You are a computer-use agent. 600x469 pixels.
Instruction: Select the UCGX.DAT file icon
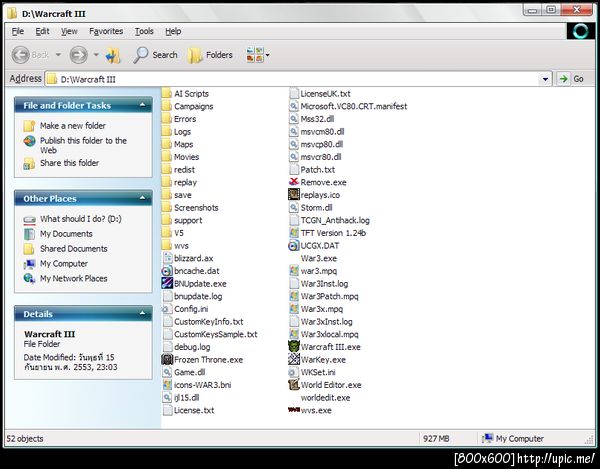click(x=293, y=245)
